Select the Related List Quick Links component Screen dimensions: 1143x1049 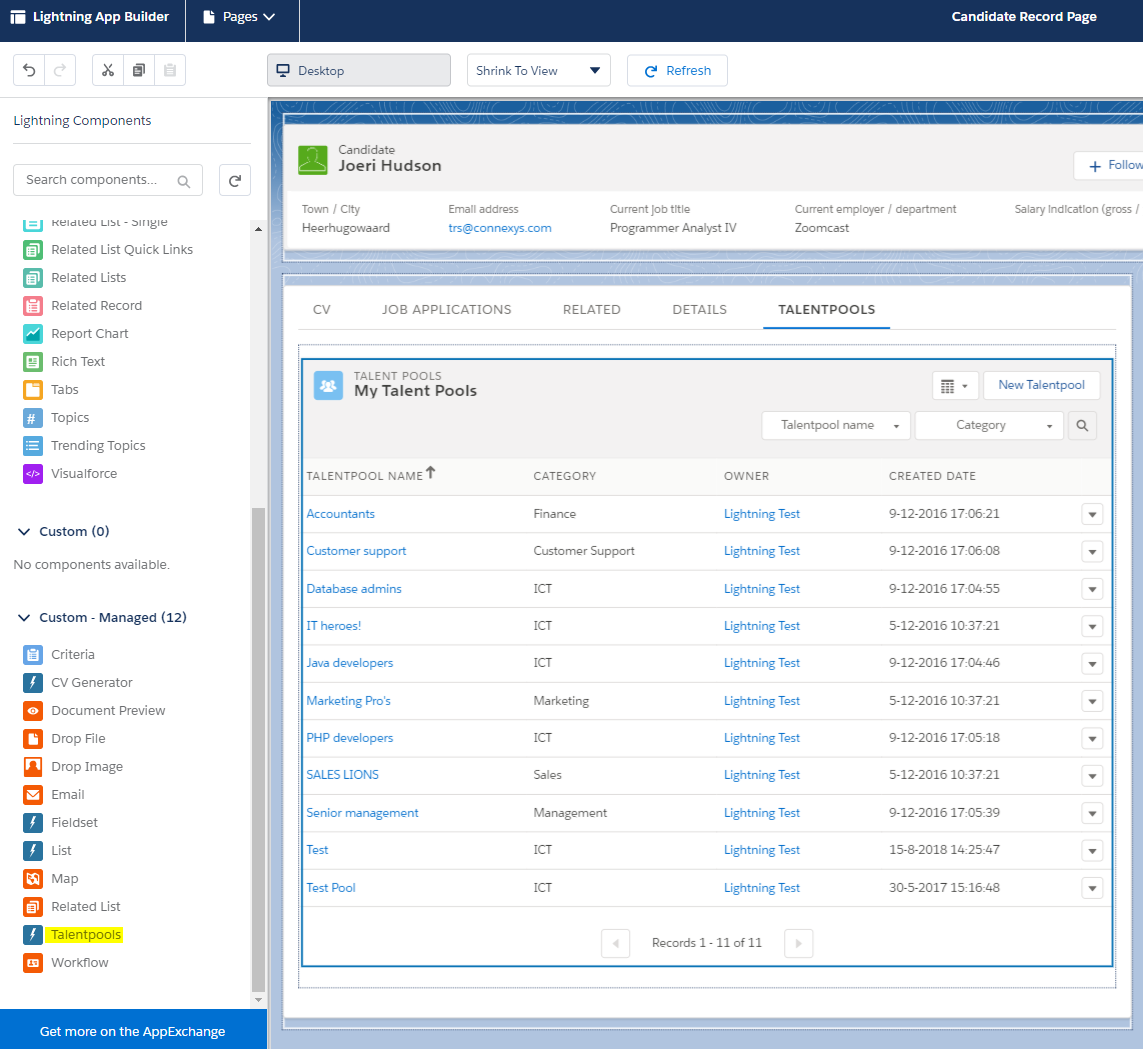[108, 250]
